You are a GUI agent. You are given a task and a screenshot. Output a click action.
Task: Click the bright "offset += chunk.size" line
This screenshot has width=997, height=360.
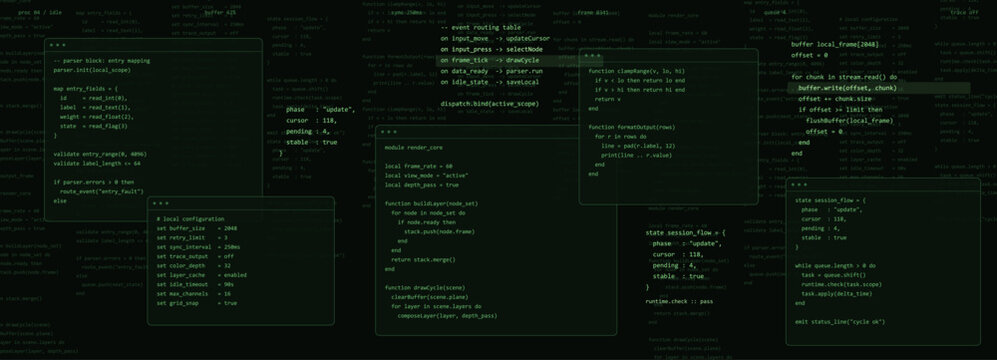click(835, 99)
